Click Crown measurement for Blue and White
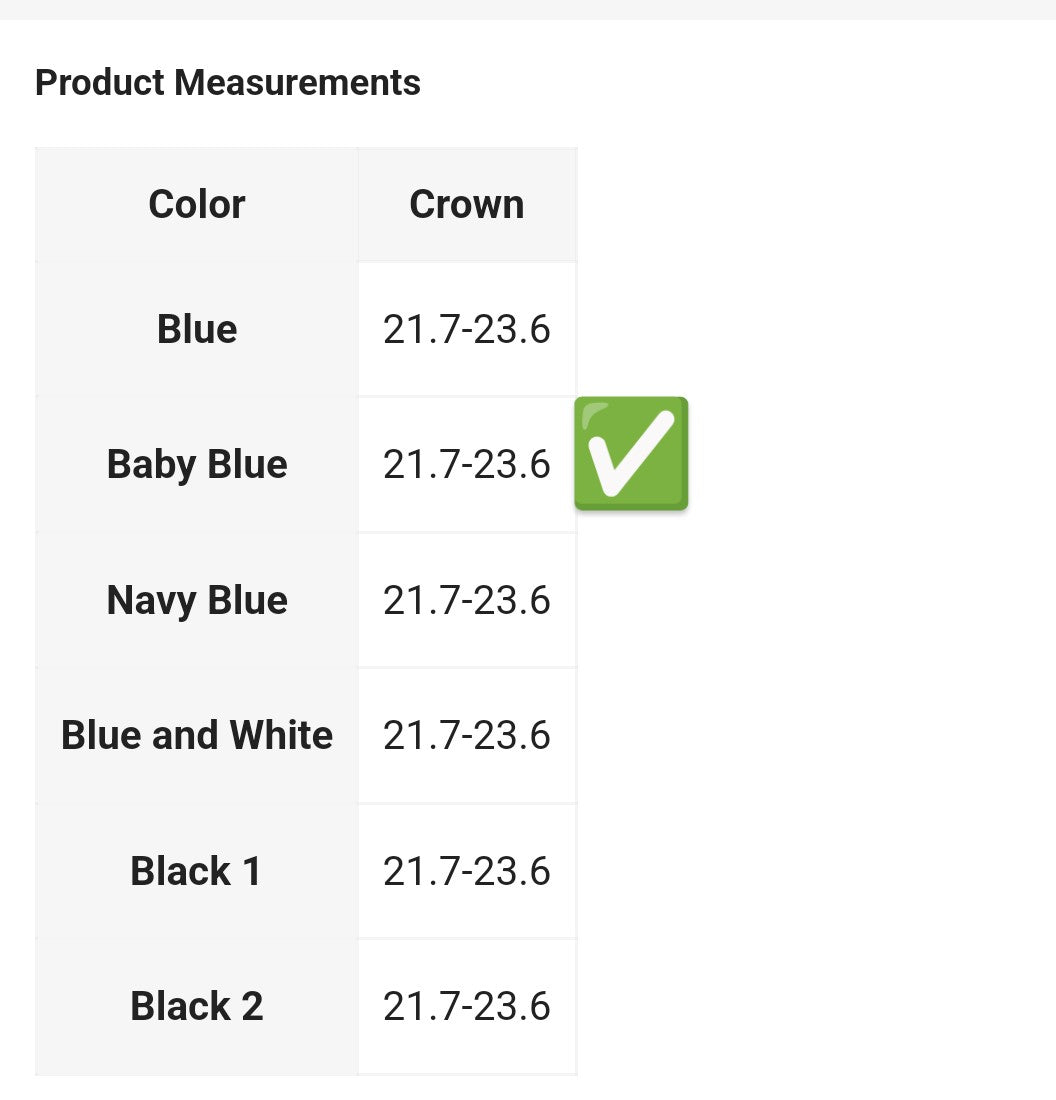The image size is (1056, 1100). (x=467, y=735)
